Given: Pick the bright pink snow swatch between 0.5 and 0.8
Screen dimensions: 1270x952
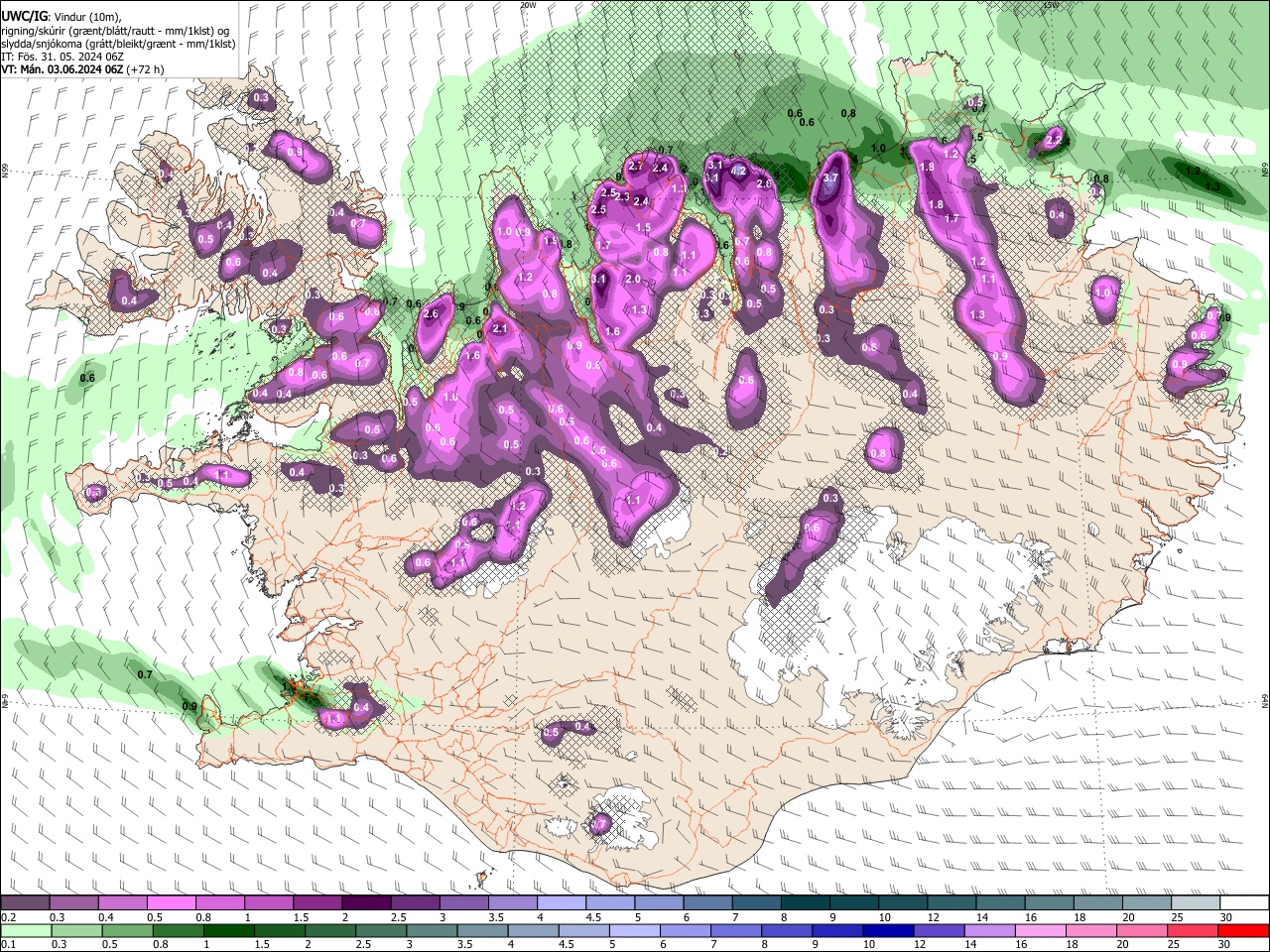Looking at the screenshot, I should coord(171,903).
